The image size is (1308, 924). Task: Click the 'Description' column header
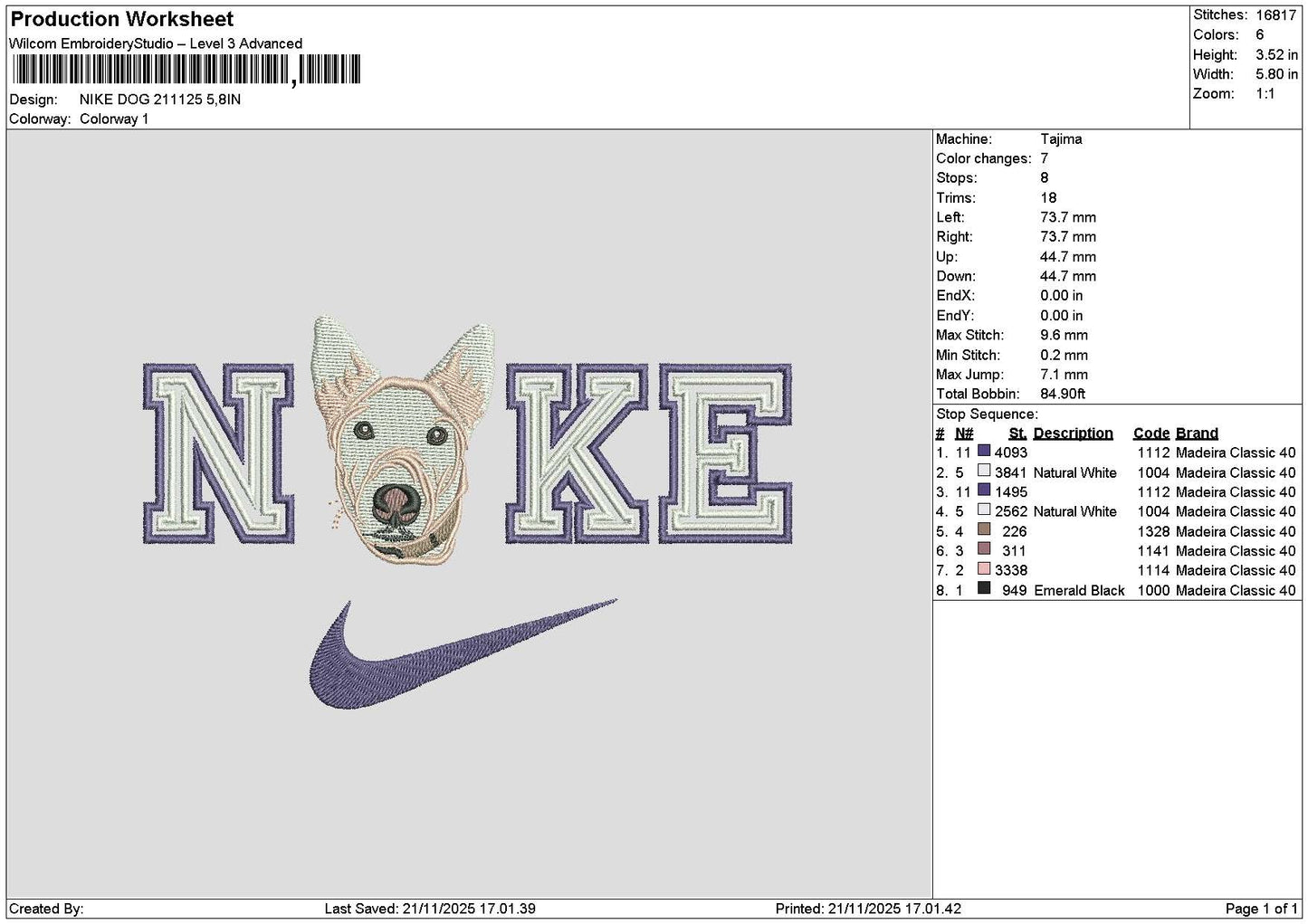pyautogui.click(x=1074, y=433)
